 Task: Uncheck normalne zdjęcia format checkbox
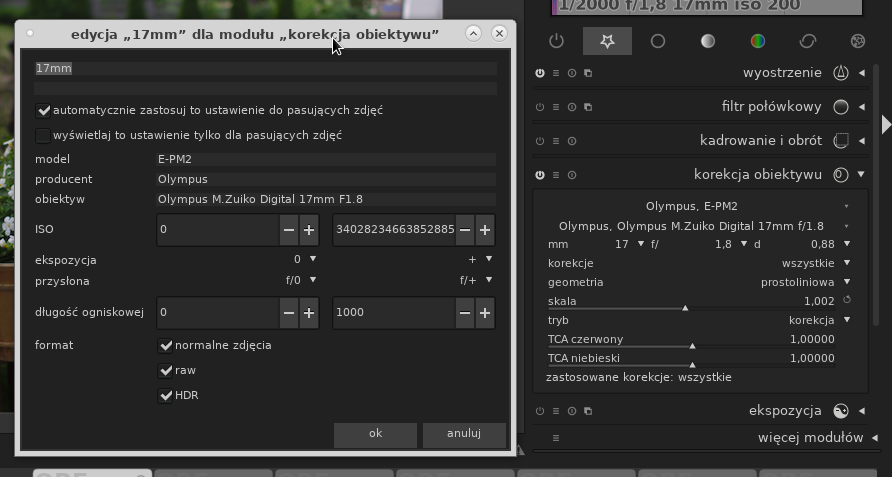pos(166,346)
